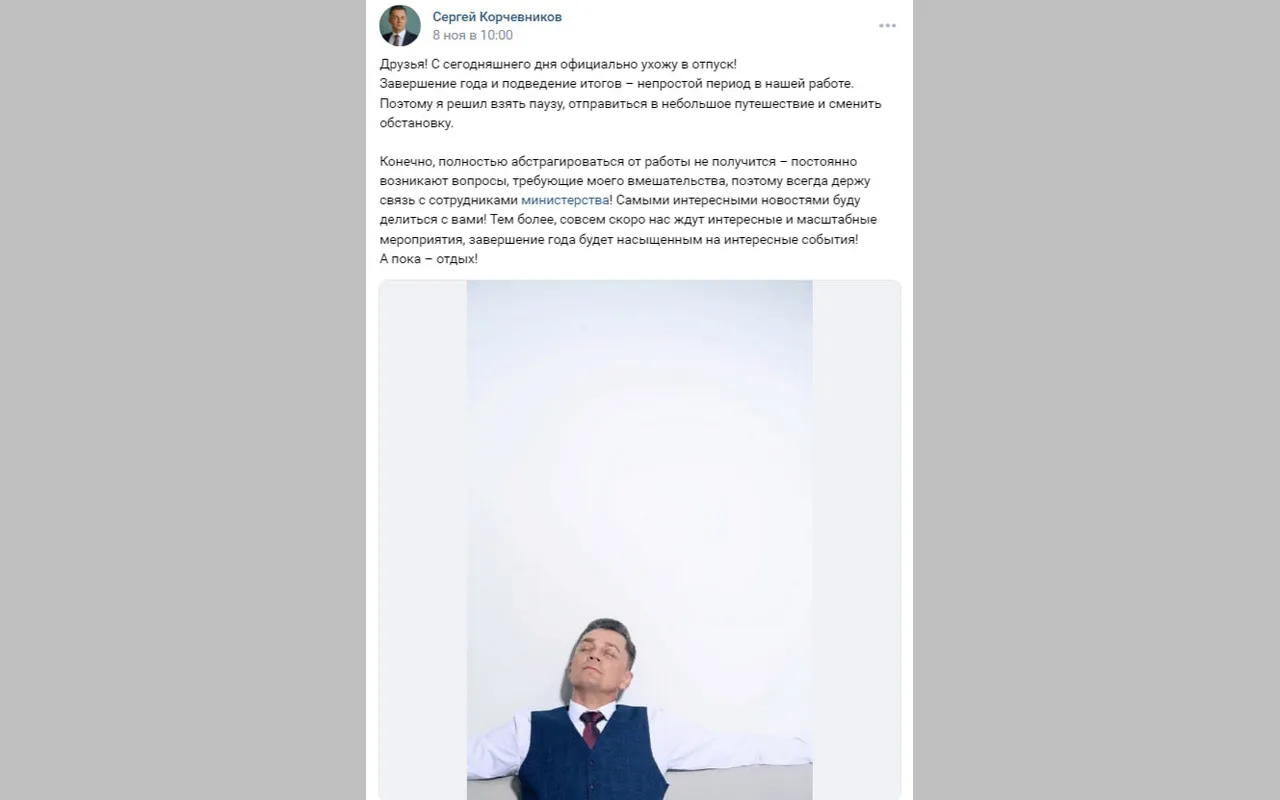
Task: Click the closing line 'А пока – отдых!'
Action: [x=429, y=259]
